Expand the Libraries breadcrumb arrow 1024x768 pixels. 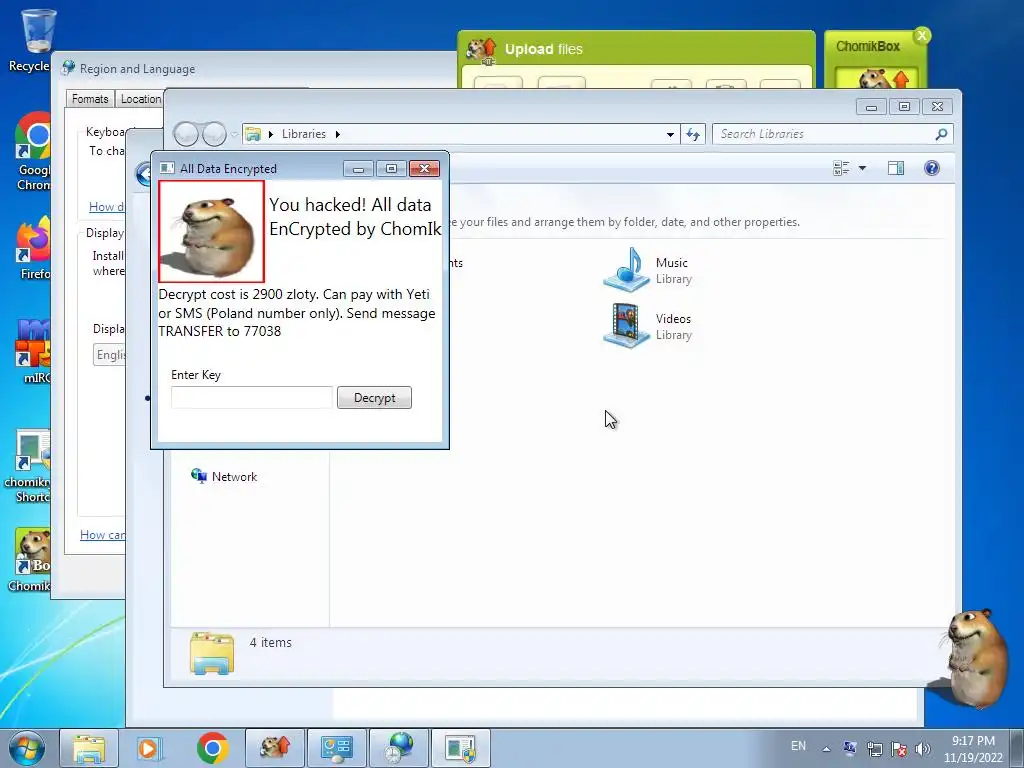tap(338, 134)
